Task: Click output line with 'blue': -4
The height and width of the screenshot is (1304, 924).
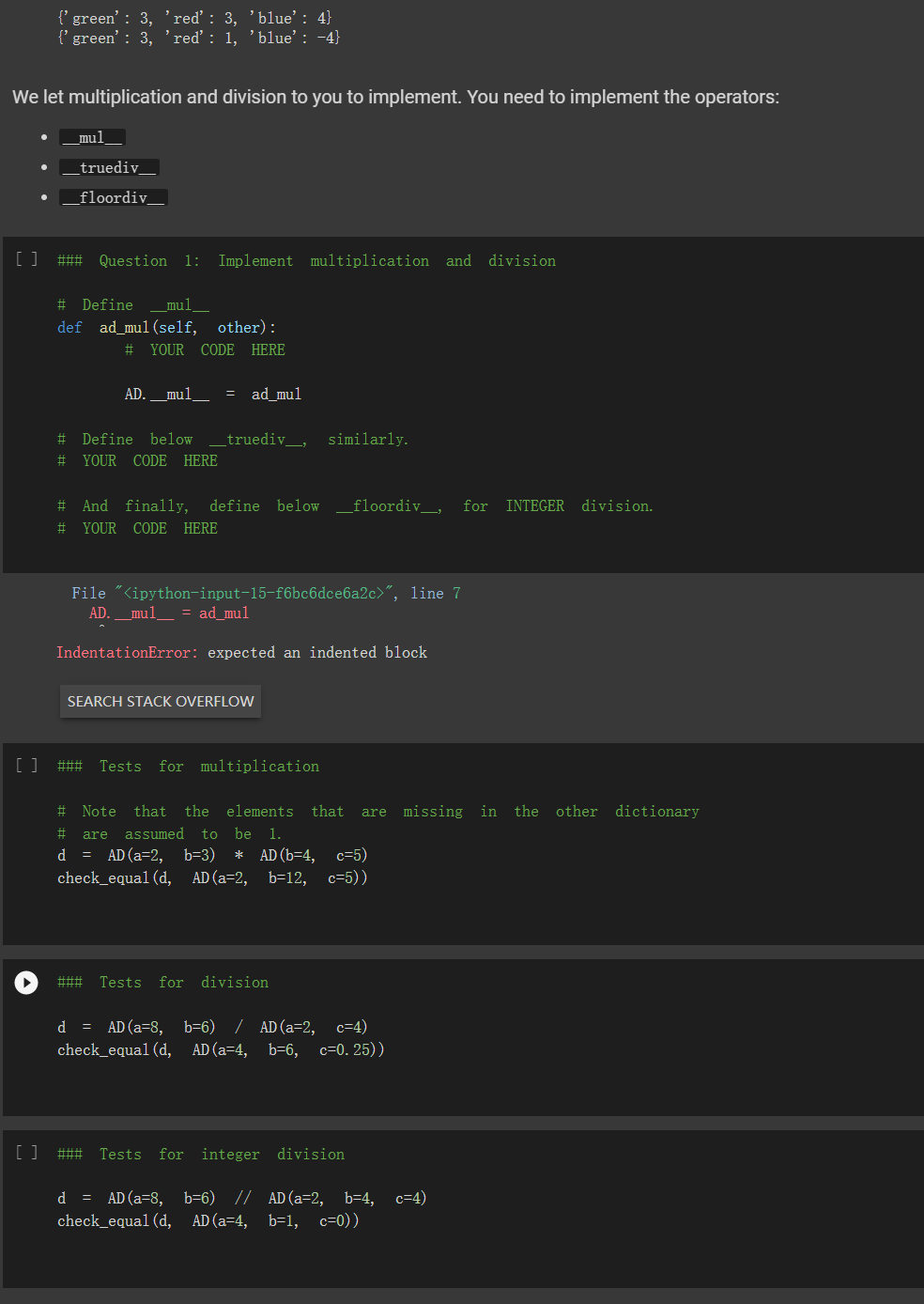Action: click(x=198, y=39)
